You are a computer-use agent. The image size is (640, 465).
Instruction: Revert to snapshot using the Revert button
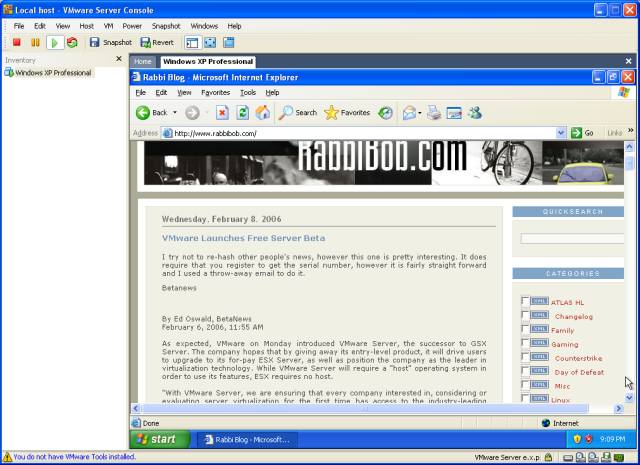[x=156, y=43]
